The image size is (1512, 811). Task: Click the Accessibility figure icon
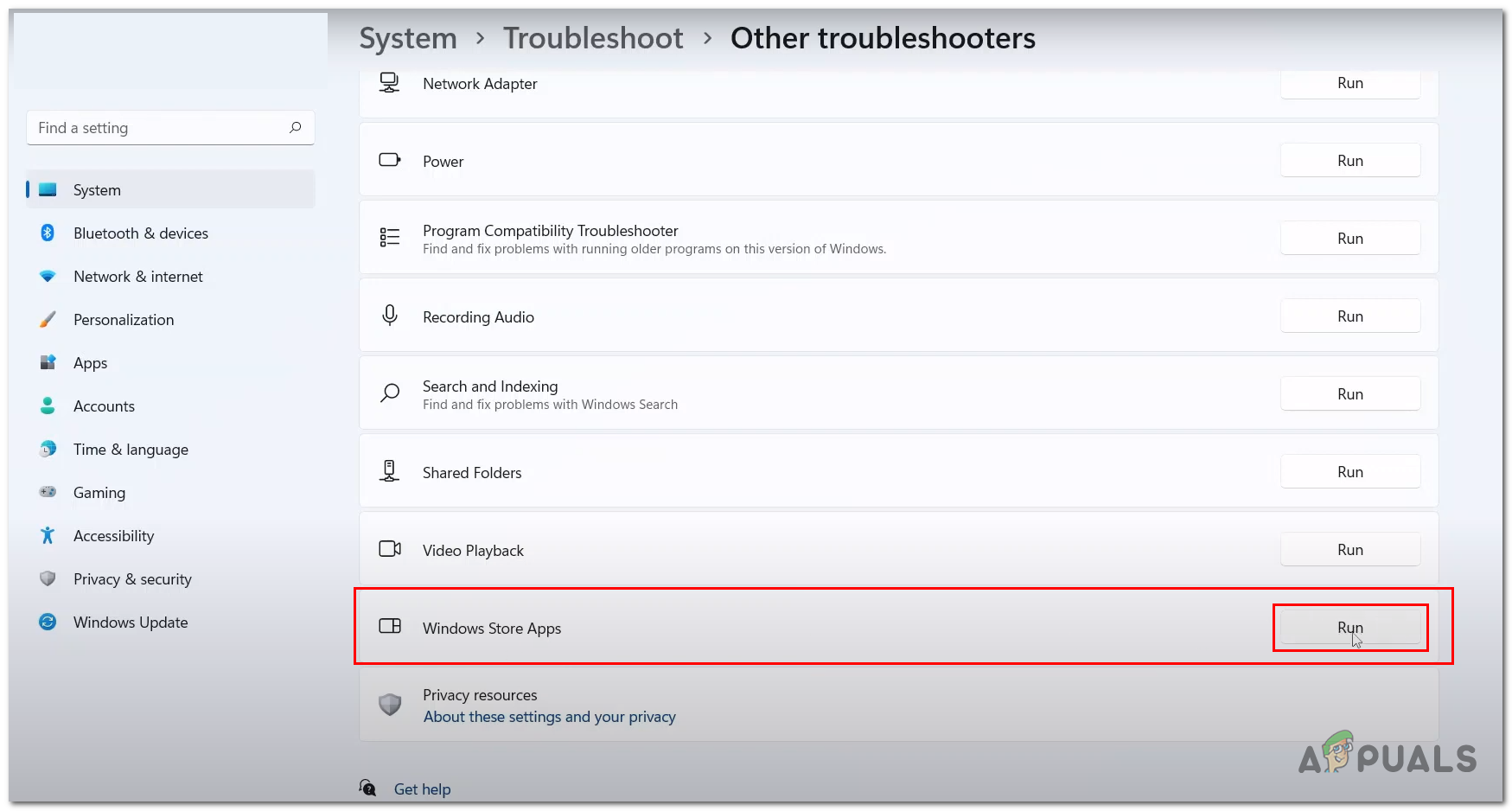pos(48,536)
